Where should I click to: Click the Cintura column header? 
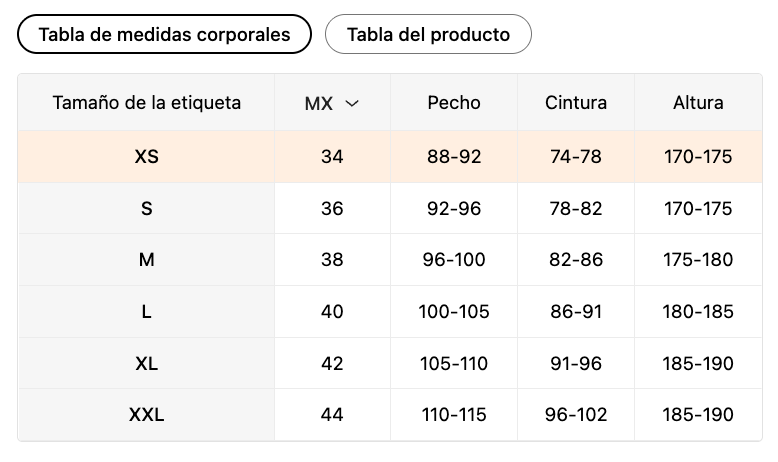[x=576, y=103]
